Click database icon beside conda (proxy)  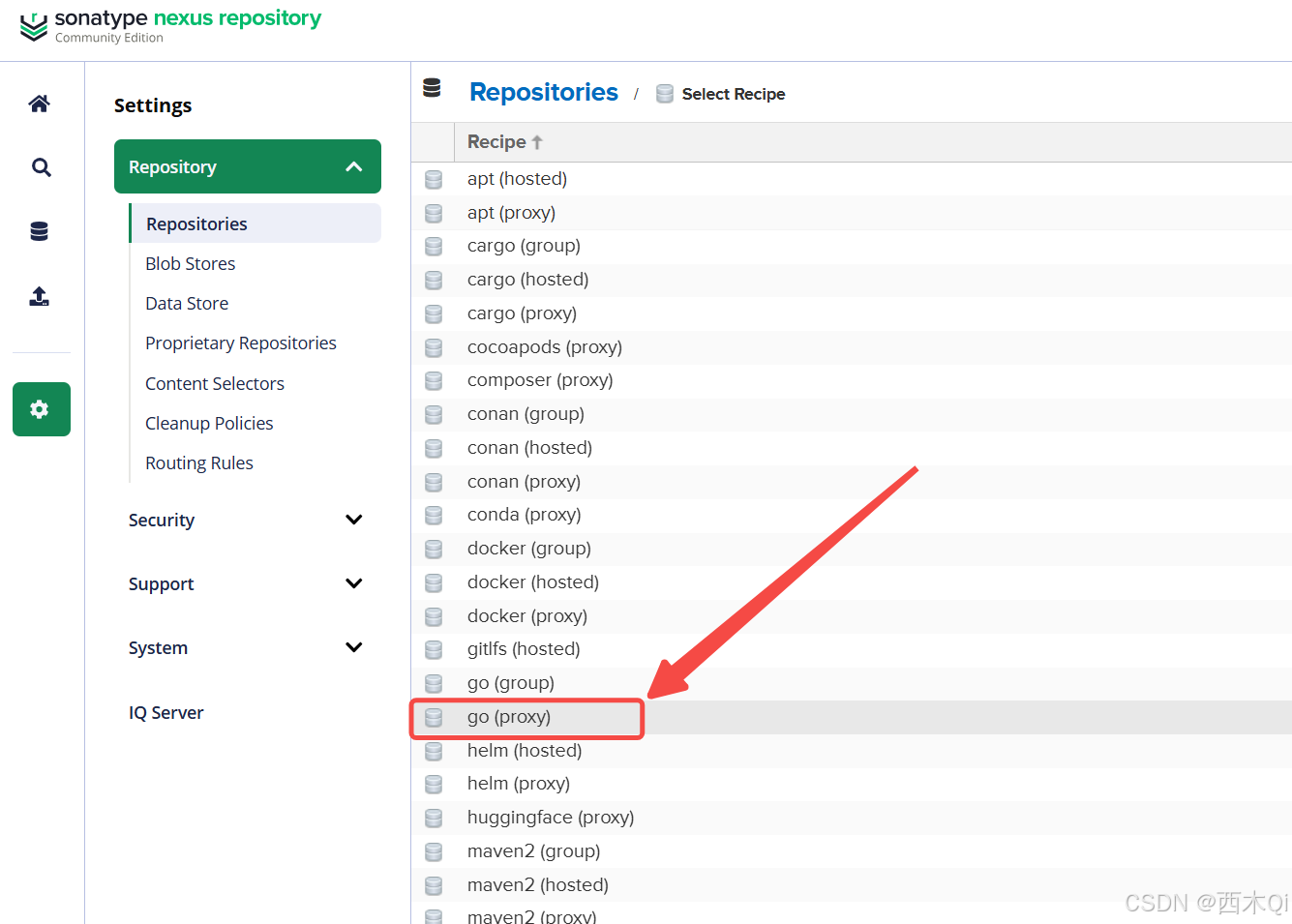pos(434,515)
